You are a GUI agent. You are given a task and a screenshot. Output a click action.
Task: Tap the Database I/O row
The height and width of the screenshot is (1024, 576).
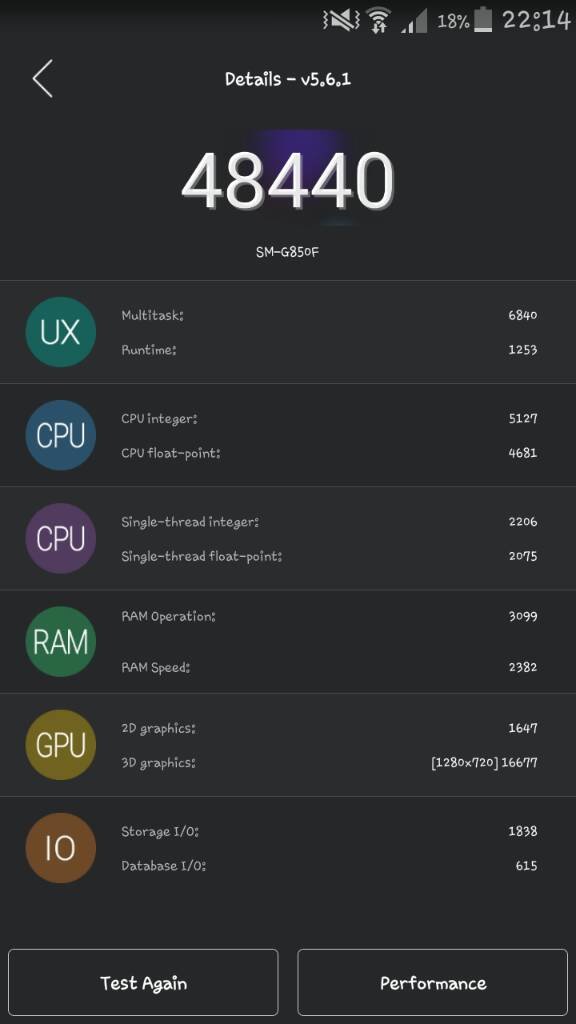point(329,865)
